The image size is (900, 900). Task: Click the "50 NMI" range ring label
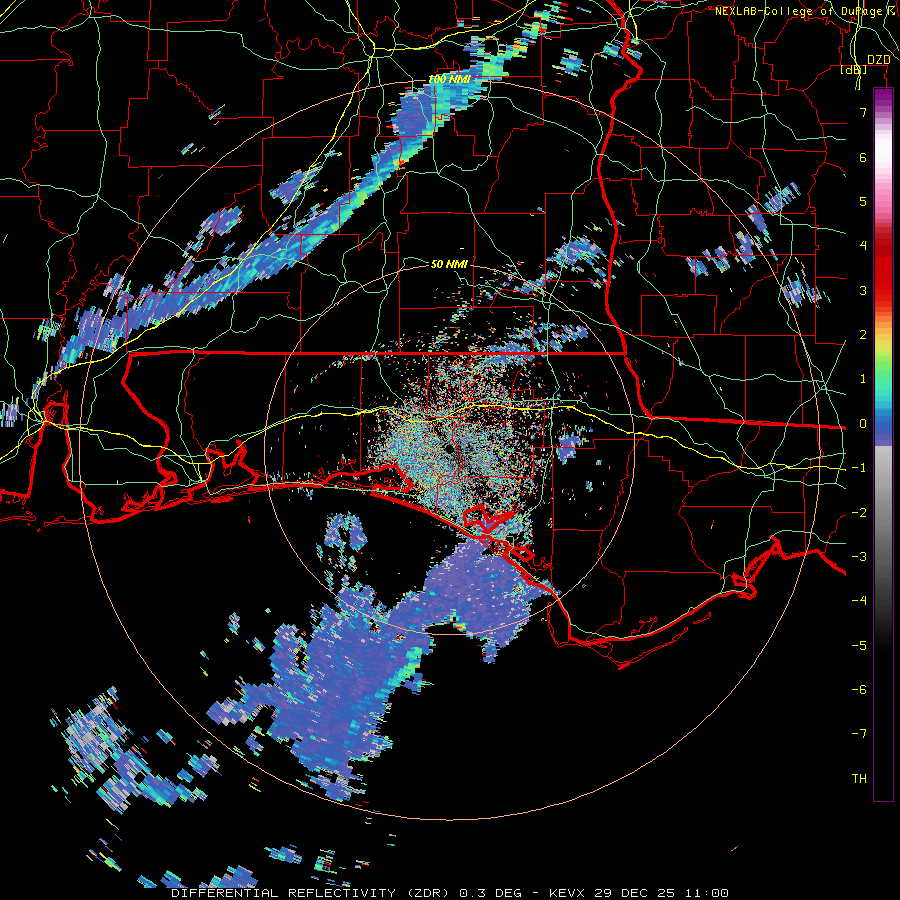tap(449, 264)
